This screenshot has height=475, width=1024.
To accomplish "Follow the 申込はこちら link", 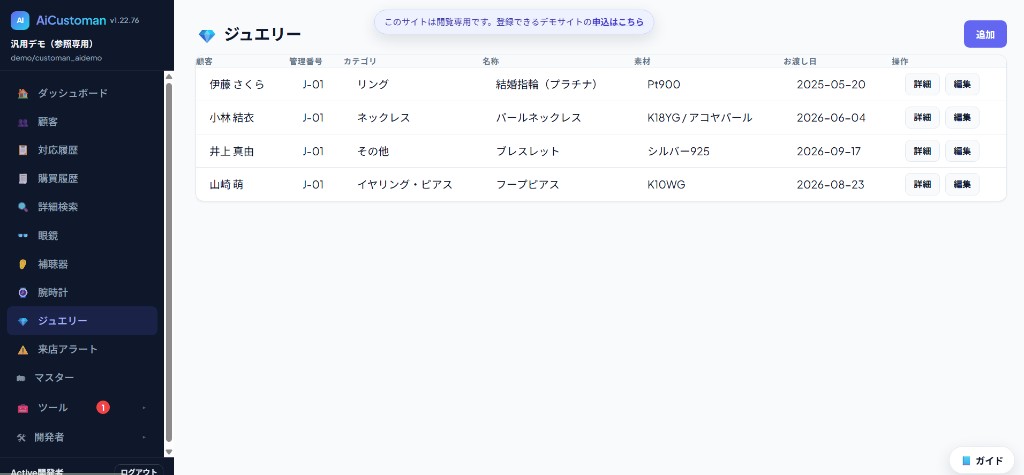I will (x=618, y=22).
